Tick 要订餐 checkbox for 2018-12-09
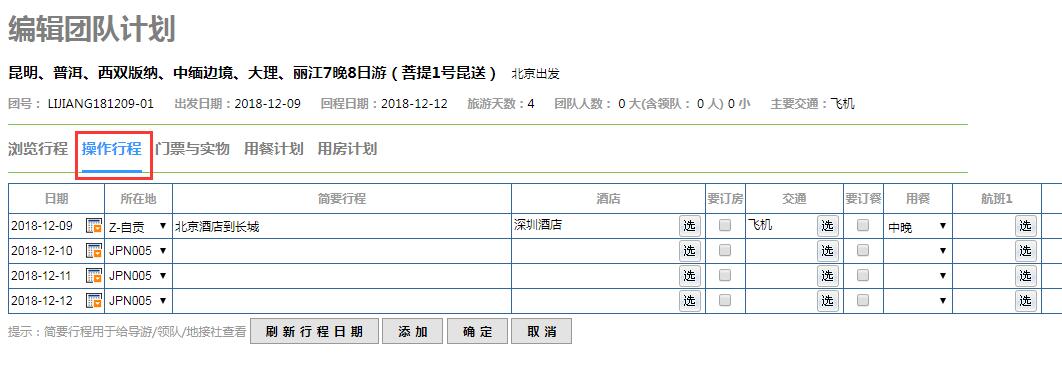Viewport: 1062px width, 378px height. click(x=863, y=226)
